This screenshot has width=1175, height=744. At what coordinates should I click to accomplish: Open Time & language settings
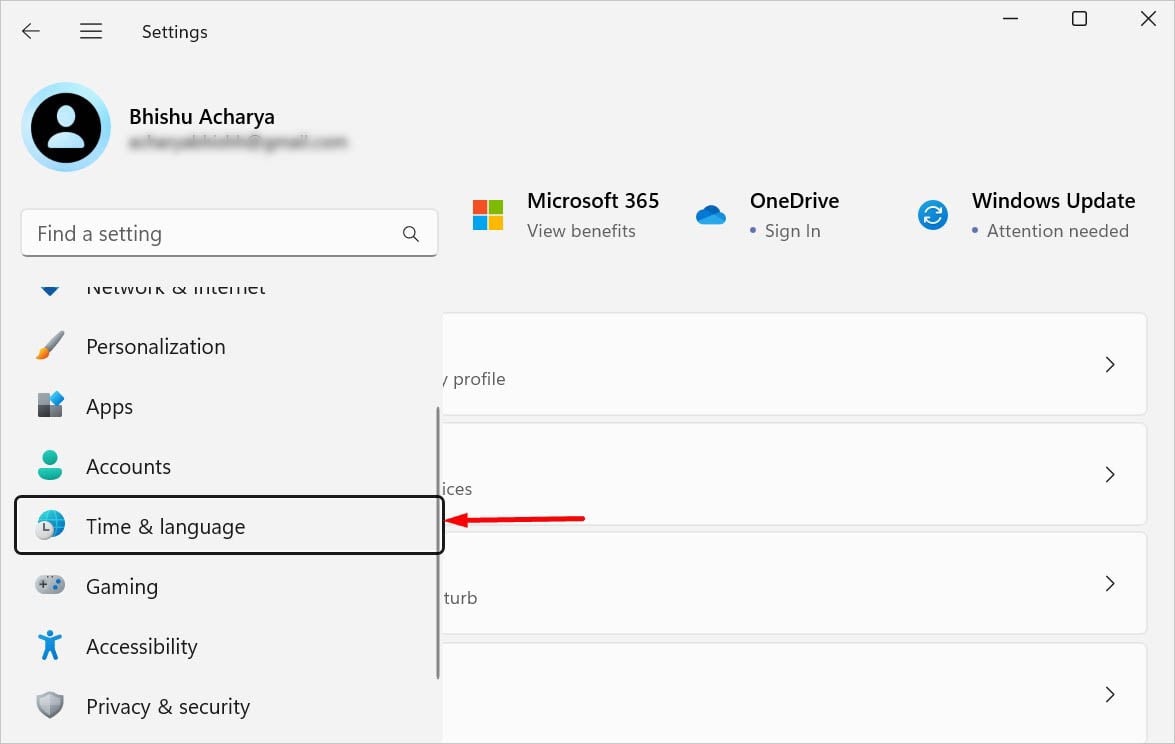(x=166, y=526)
